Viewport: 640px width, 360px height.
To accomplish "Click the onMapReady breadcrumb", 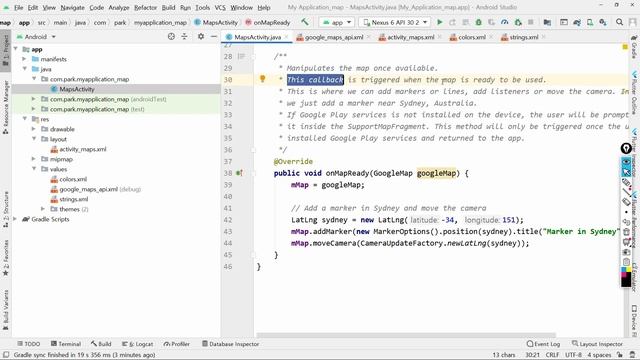I will pyautogui.click(x=268, y=22).
